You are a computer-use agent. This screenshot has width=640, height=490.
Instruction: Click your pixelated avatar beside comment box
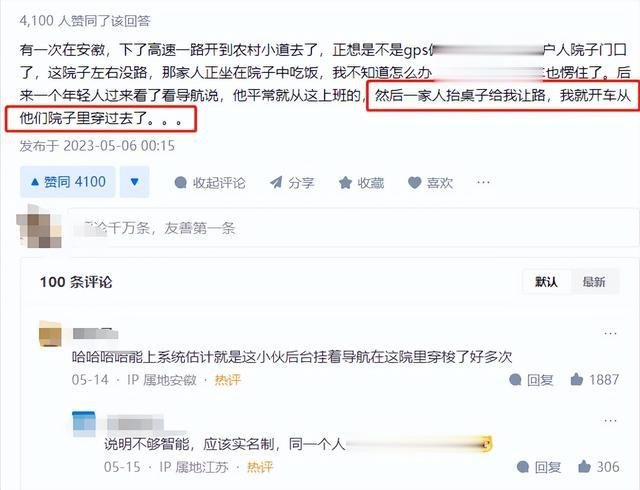coord(40,227)
